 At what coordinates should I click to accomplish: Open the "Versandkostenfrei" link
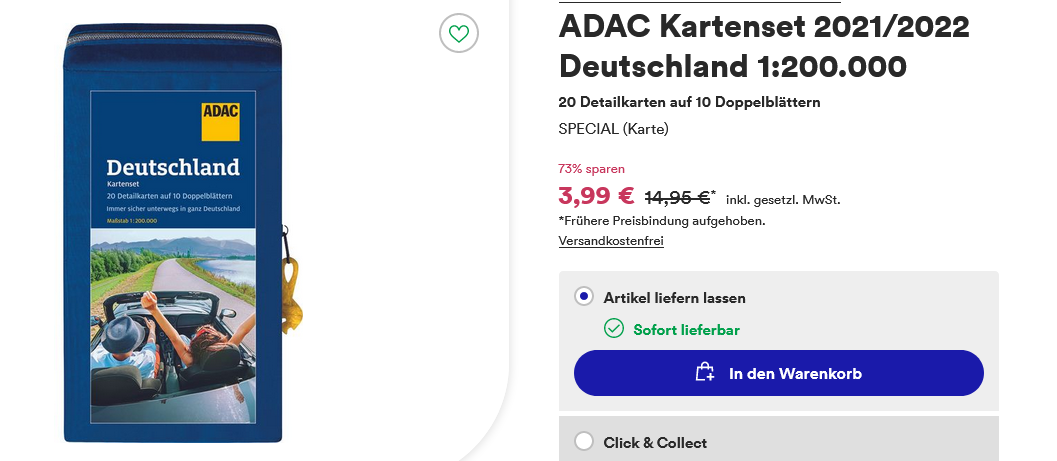611,241
